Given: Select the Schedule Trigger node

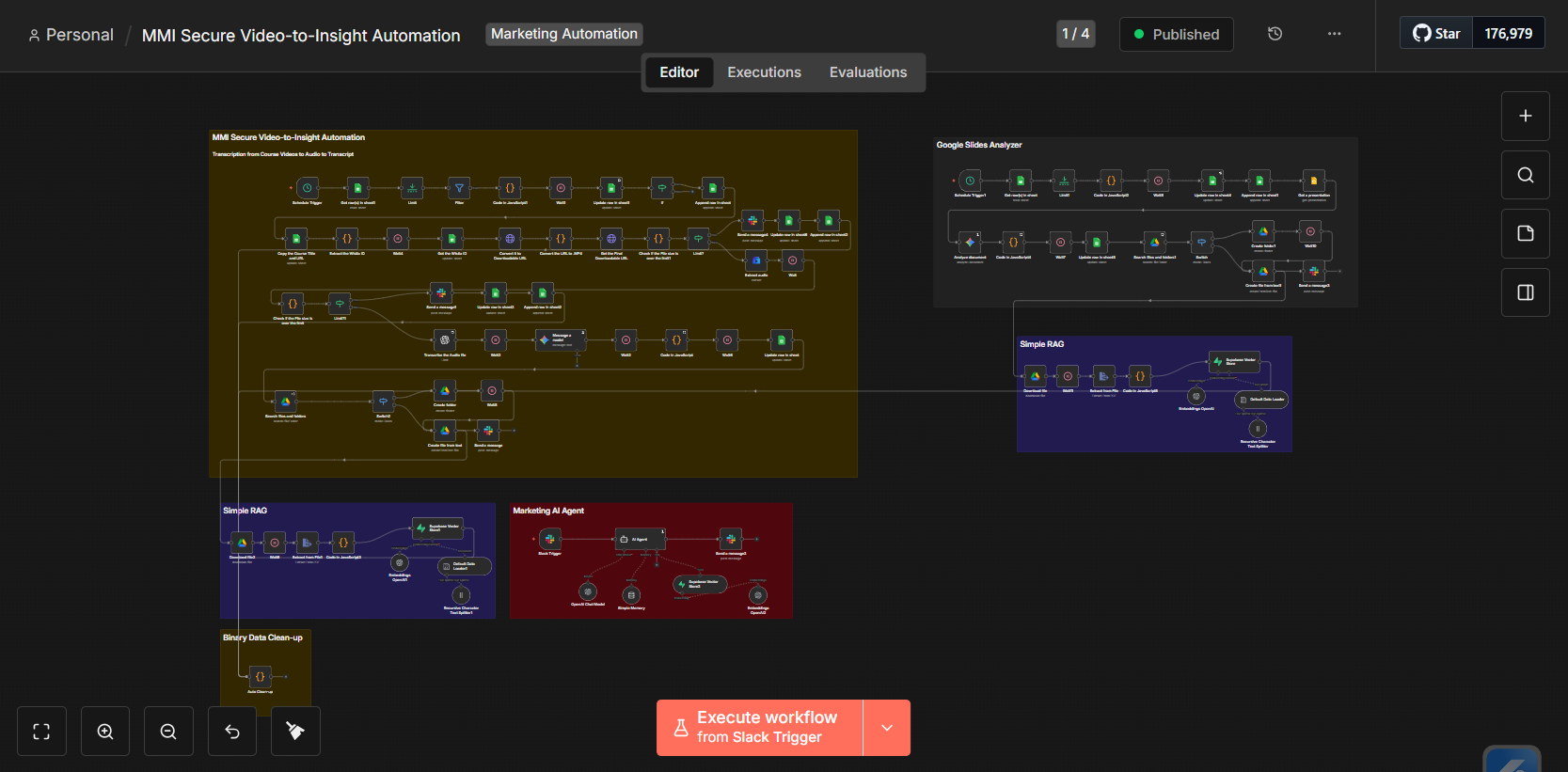Looking at the screenshot, I should click(307, 188).
